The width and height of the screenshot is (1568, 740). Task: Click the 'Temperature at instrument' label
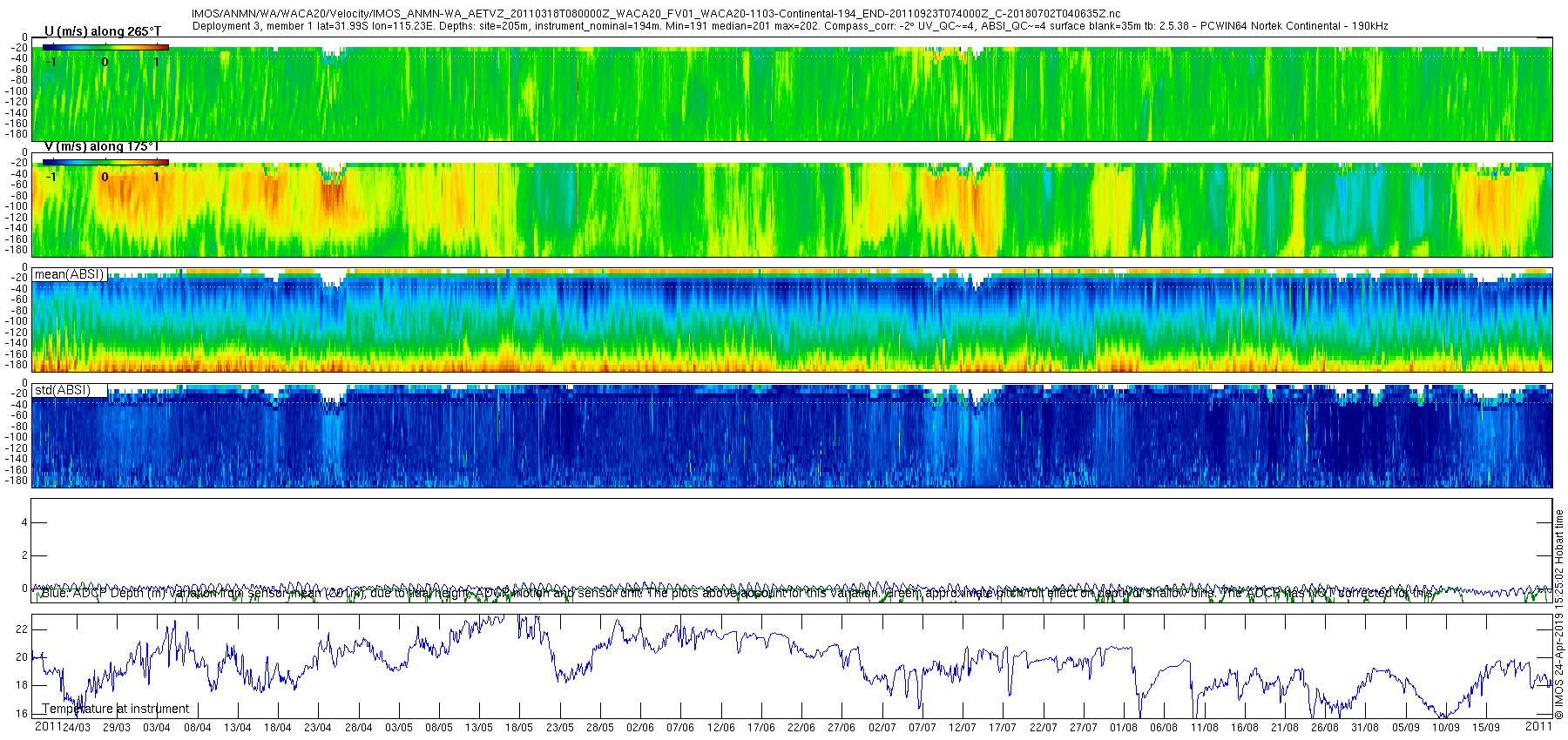point(116,709)
